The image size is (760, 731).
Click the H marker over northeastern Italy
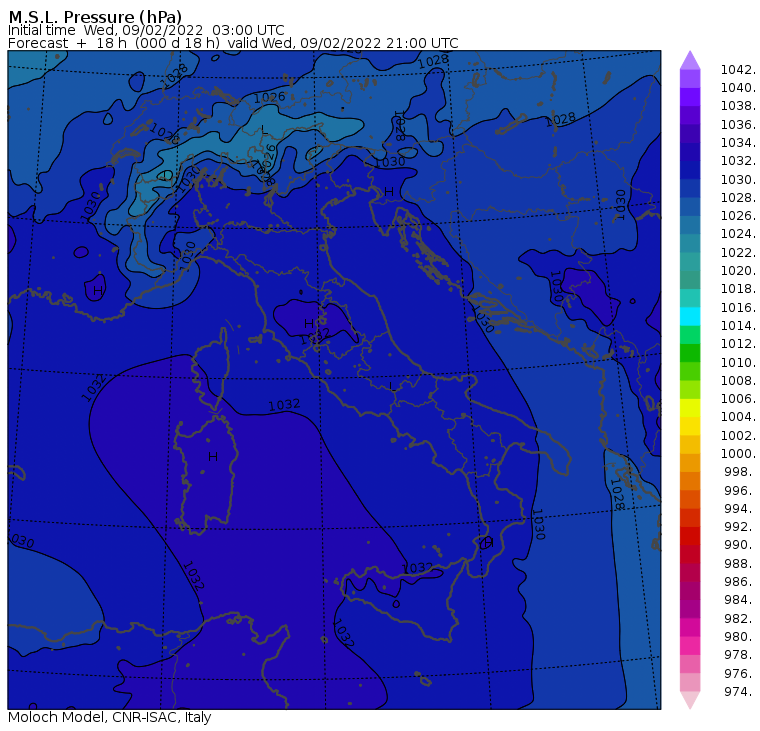coord(389,191)
